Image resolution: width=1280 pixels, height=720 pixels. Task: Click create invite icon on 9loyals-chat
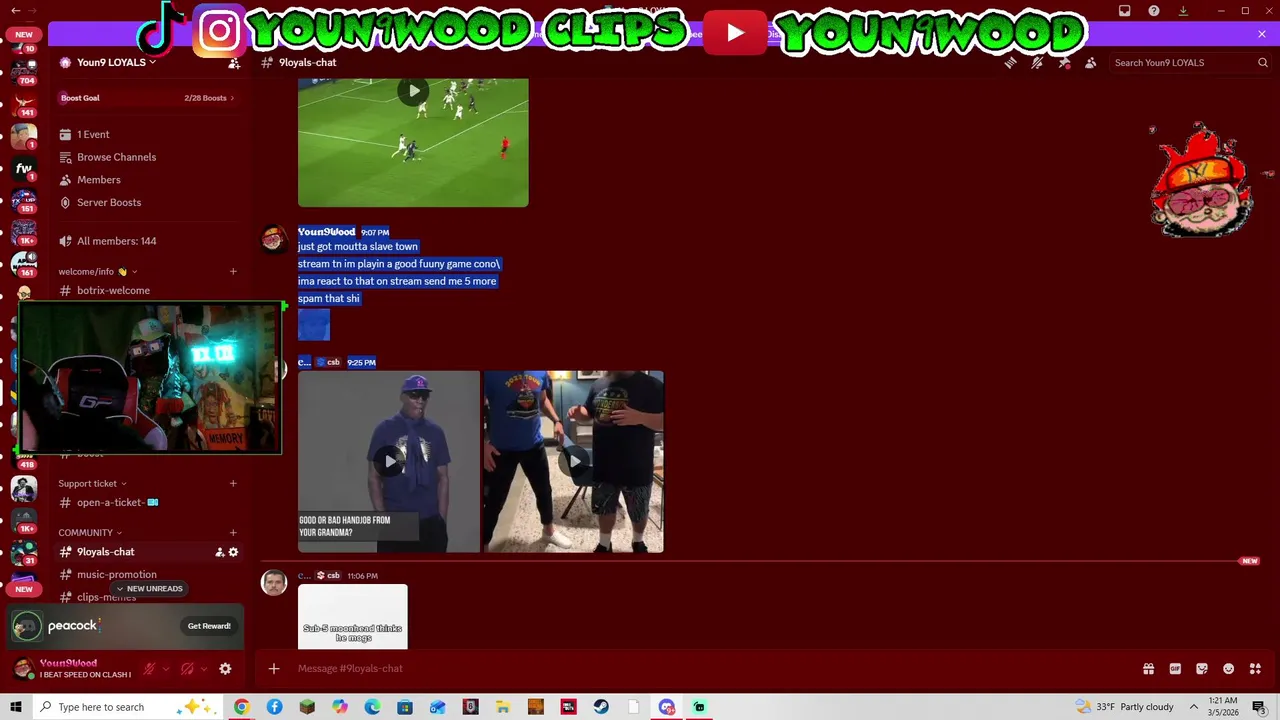click(x=219, y=552)
